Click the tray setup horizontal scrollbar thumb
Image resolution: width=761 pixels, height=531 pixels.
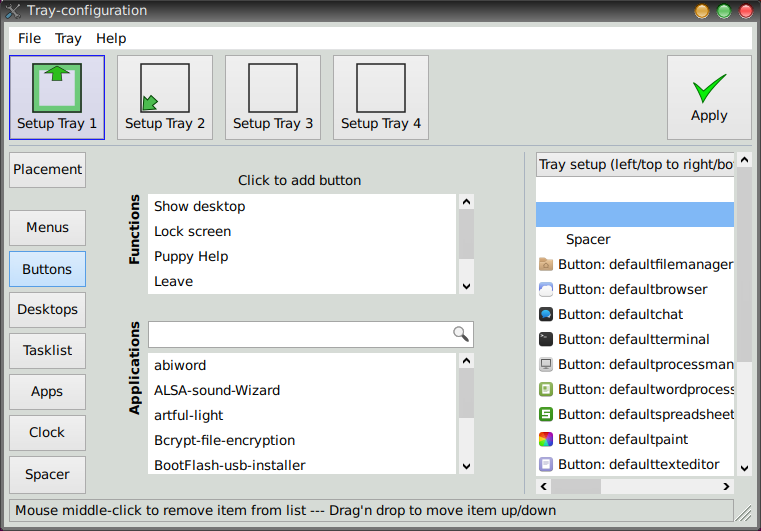(576, 486)
